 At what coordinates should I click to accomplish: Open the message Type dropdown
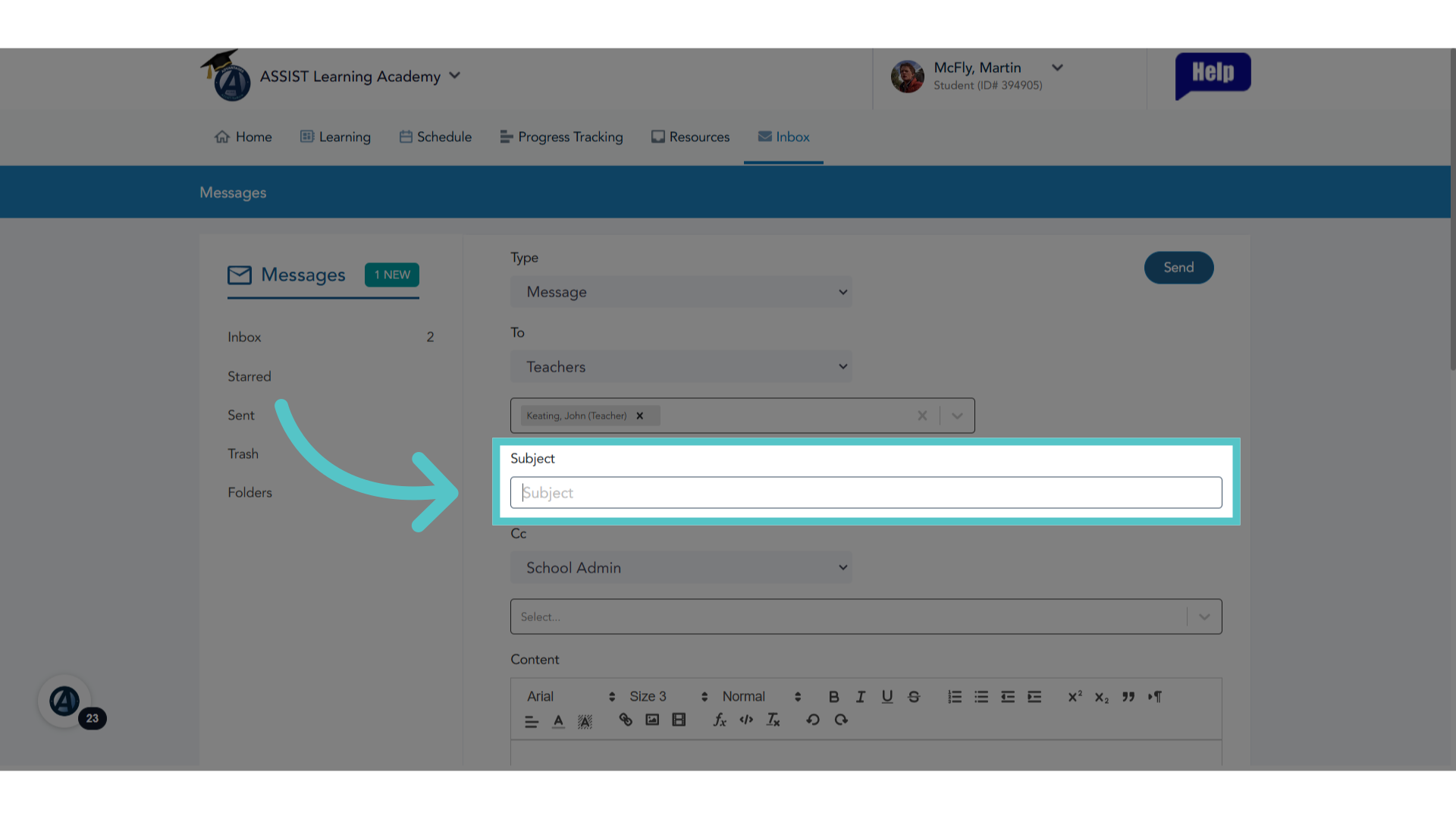681,292
